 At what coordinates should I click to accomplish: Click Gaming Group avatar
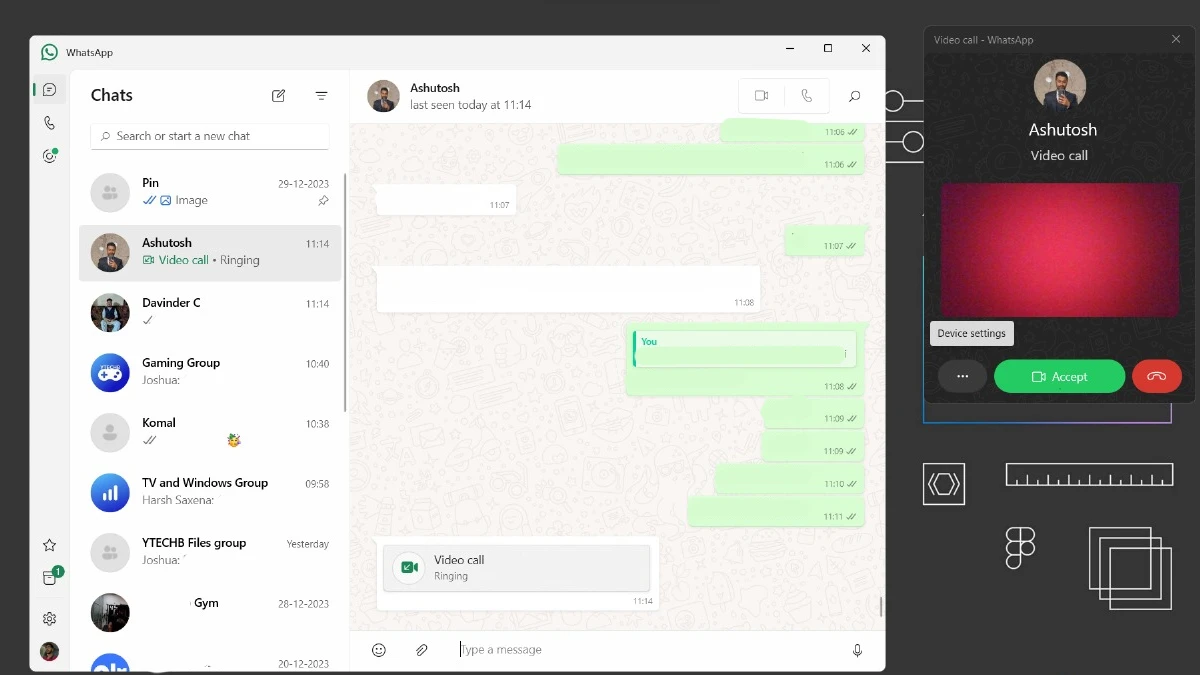110,373
